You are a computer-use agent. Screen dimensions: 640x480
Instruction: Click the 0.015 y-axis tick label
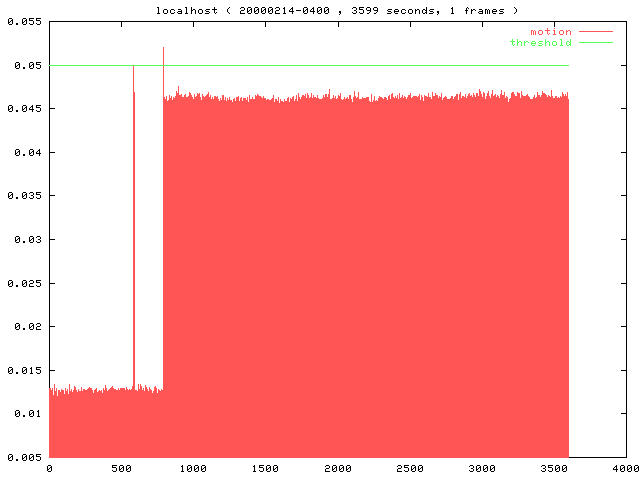click(x=24, y=370)
